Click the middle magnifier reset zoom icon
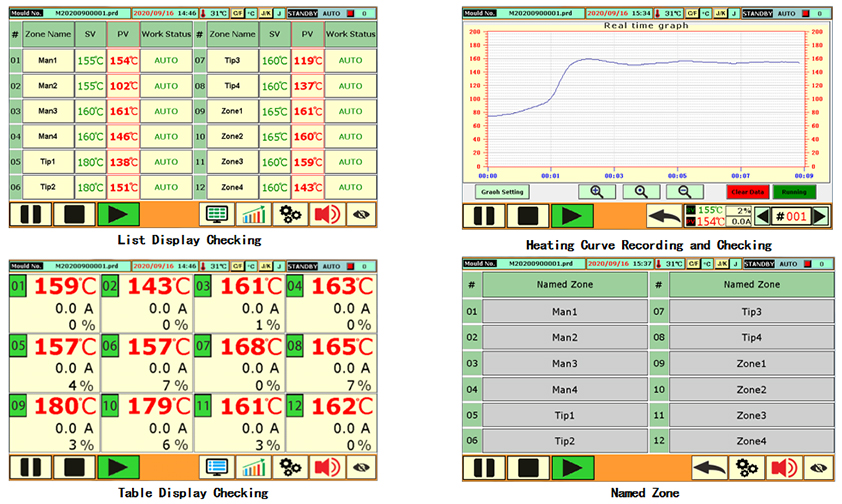Screen dimensions: 842x504 (640, 191)
